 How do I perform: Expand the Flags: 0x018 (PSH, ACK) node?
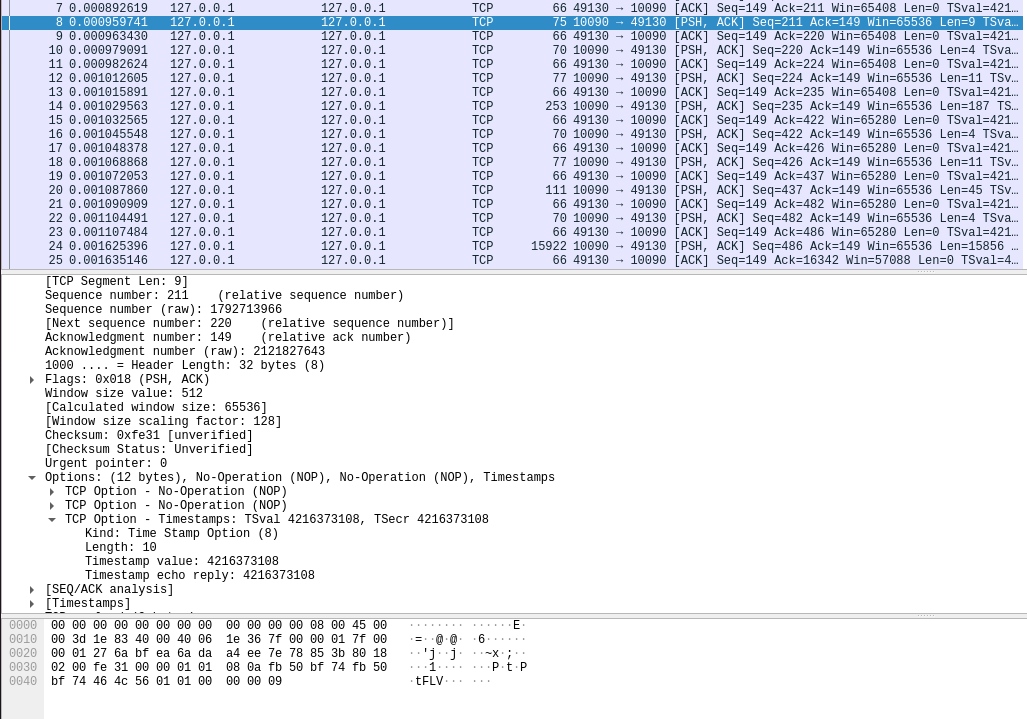click(31, 379)
